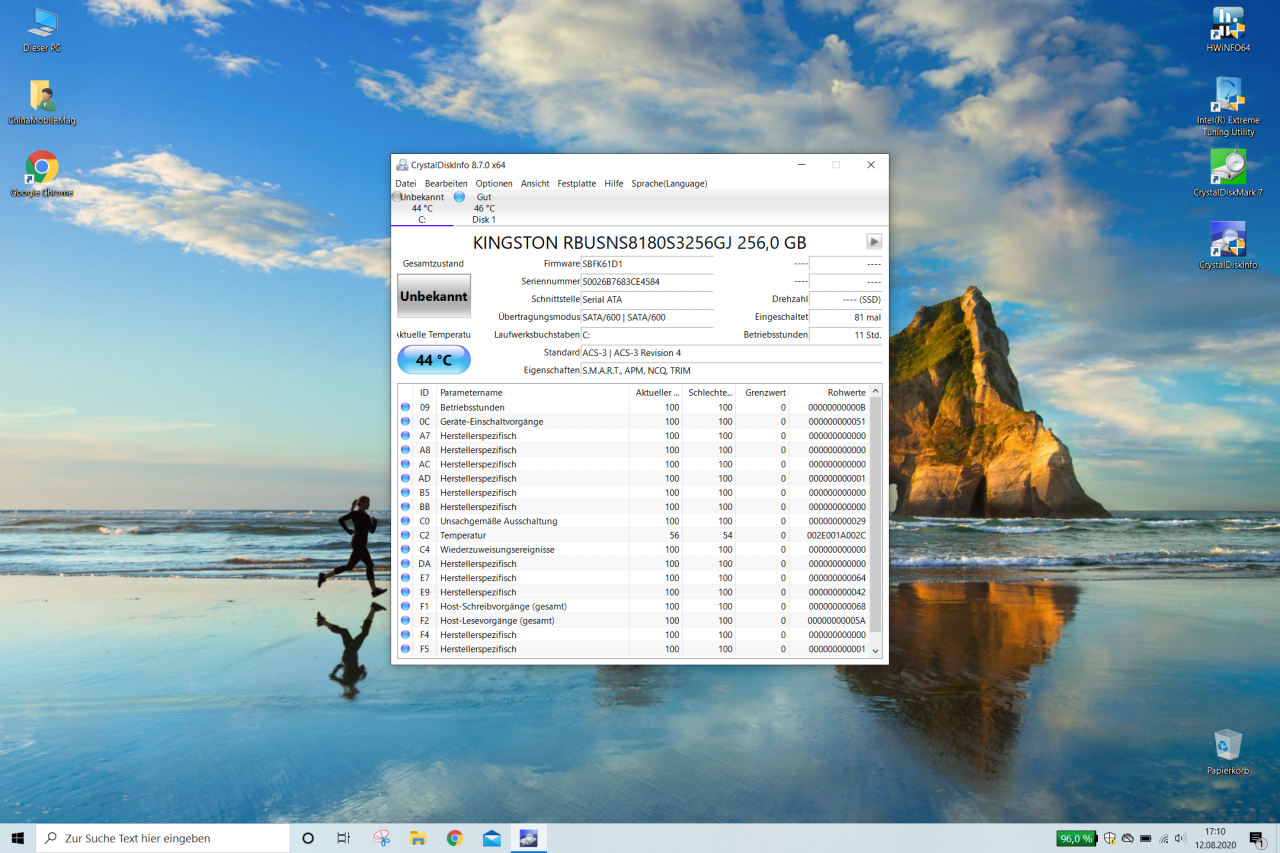
Task: Click the next disk arrow button
Action: pos(874,241)
